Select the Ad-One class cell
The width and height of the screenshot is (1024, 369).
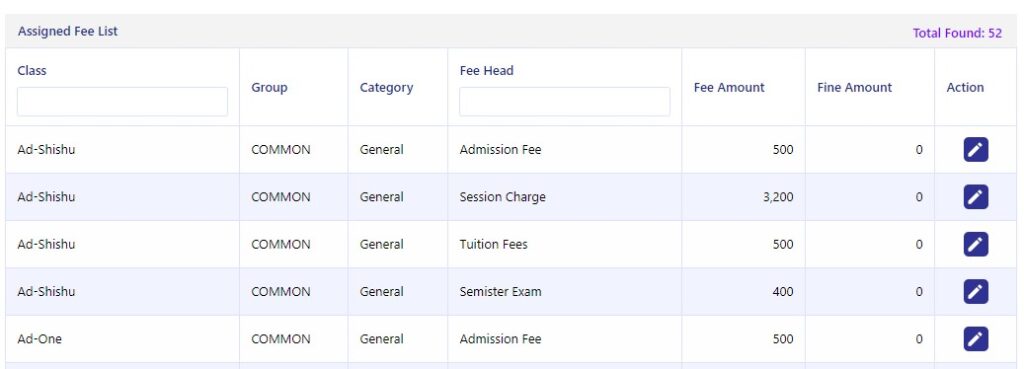[39, 339]
